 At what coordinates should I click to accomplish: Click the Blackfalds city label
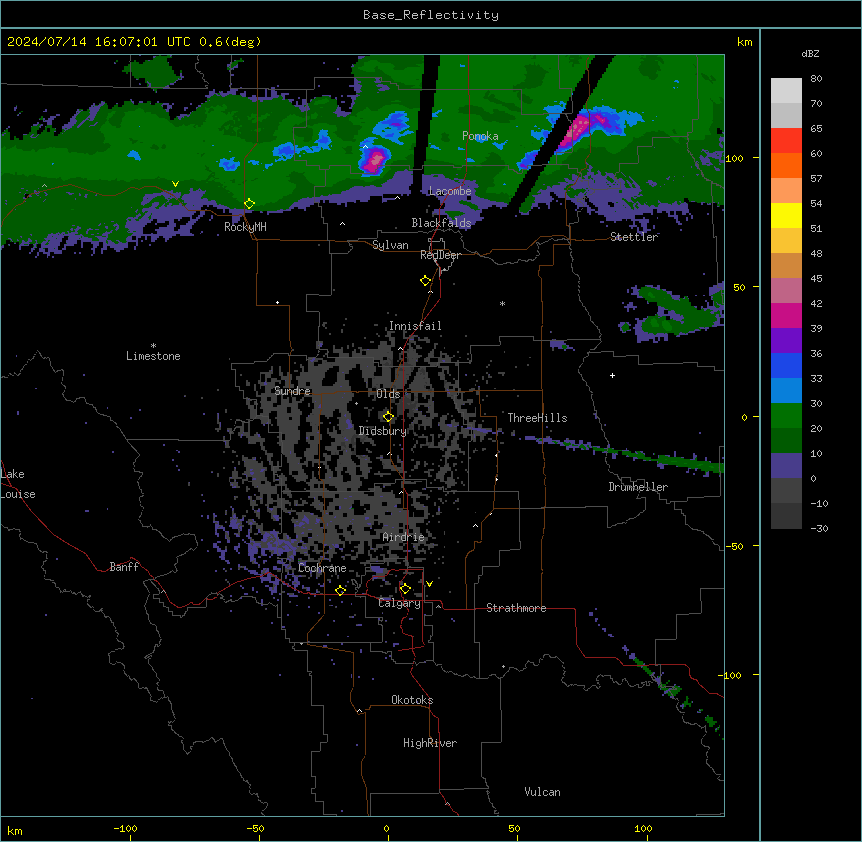click(441, 223)
